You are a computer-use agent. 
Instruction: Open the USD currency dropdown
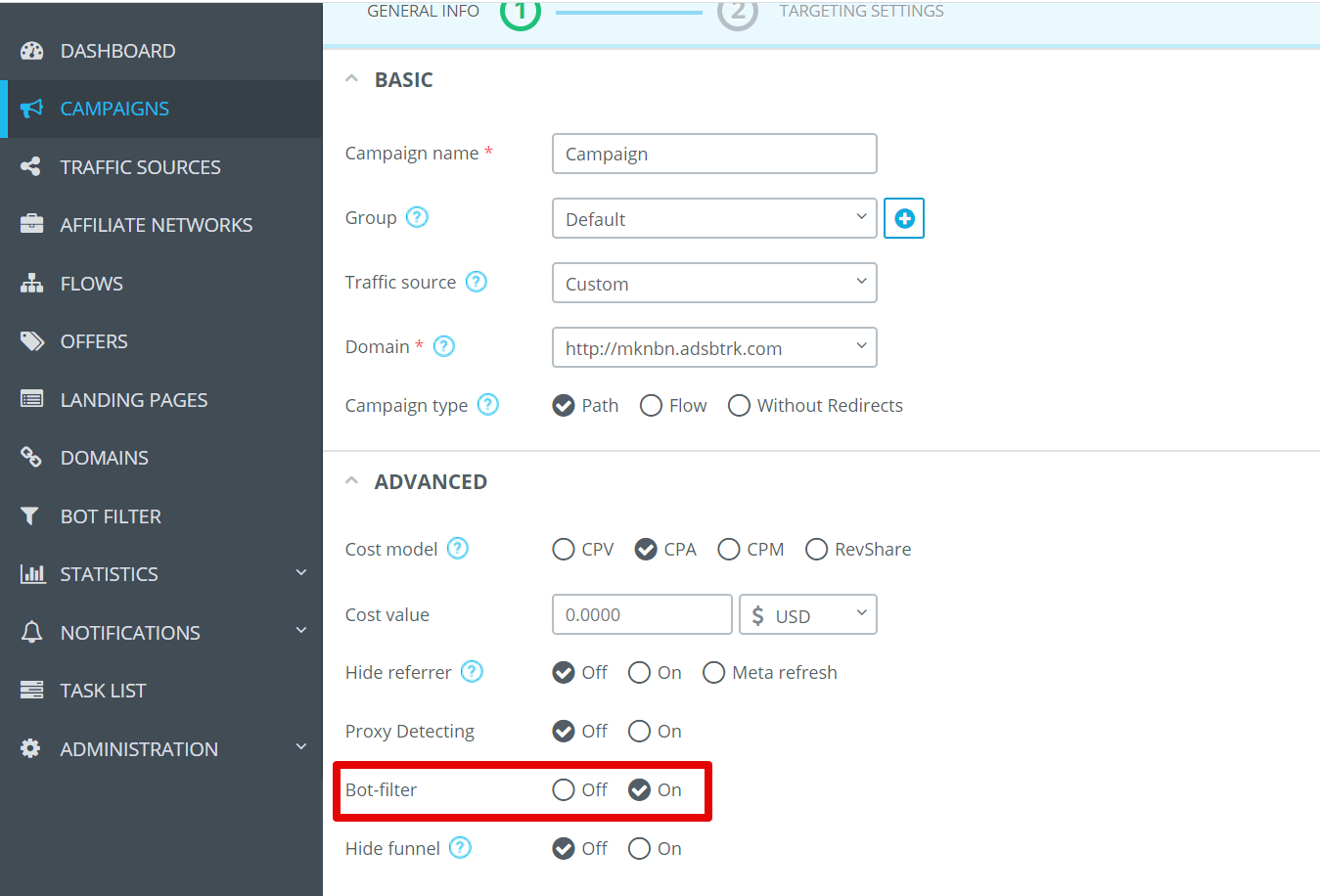pos(808,614)
